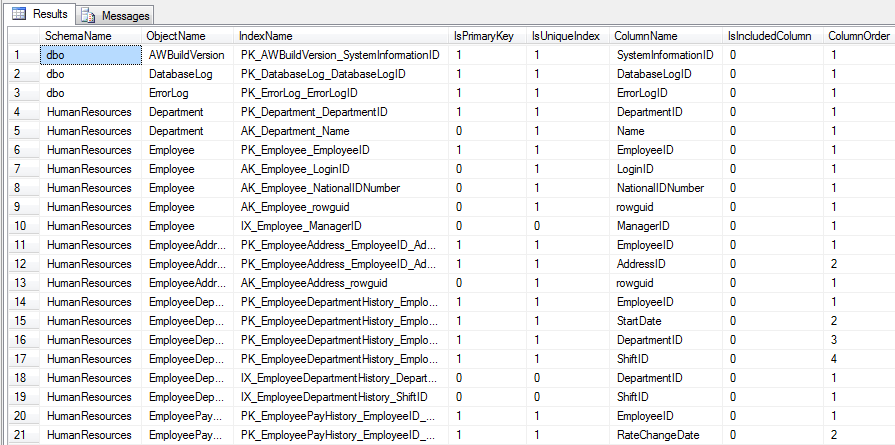Viewport: 895px width, 445px height.
Task: Select row 10 via its row number
Action: click(x=20, y=226)
